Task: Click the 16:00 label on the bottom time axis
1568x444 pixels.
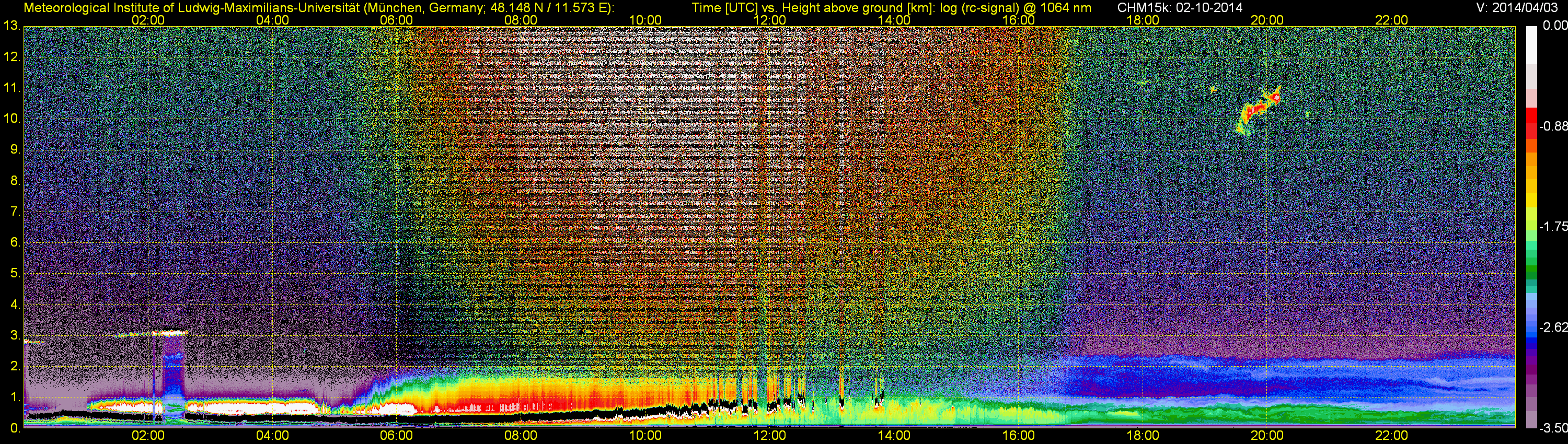Action: click(1018, 436)
